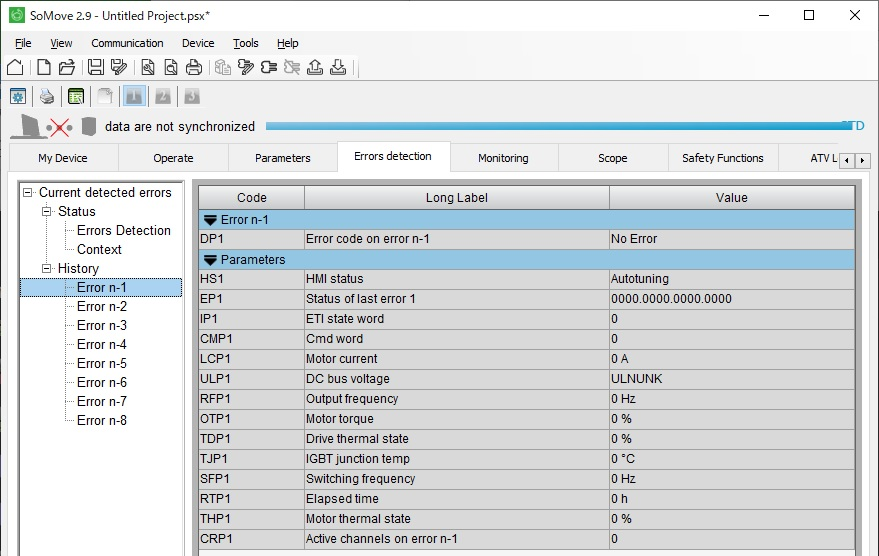Select Context in the tree
The image size is (879, 556).
[x=99, y=249]
